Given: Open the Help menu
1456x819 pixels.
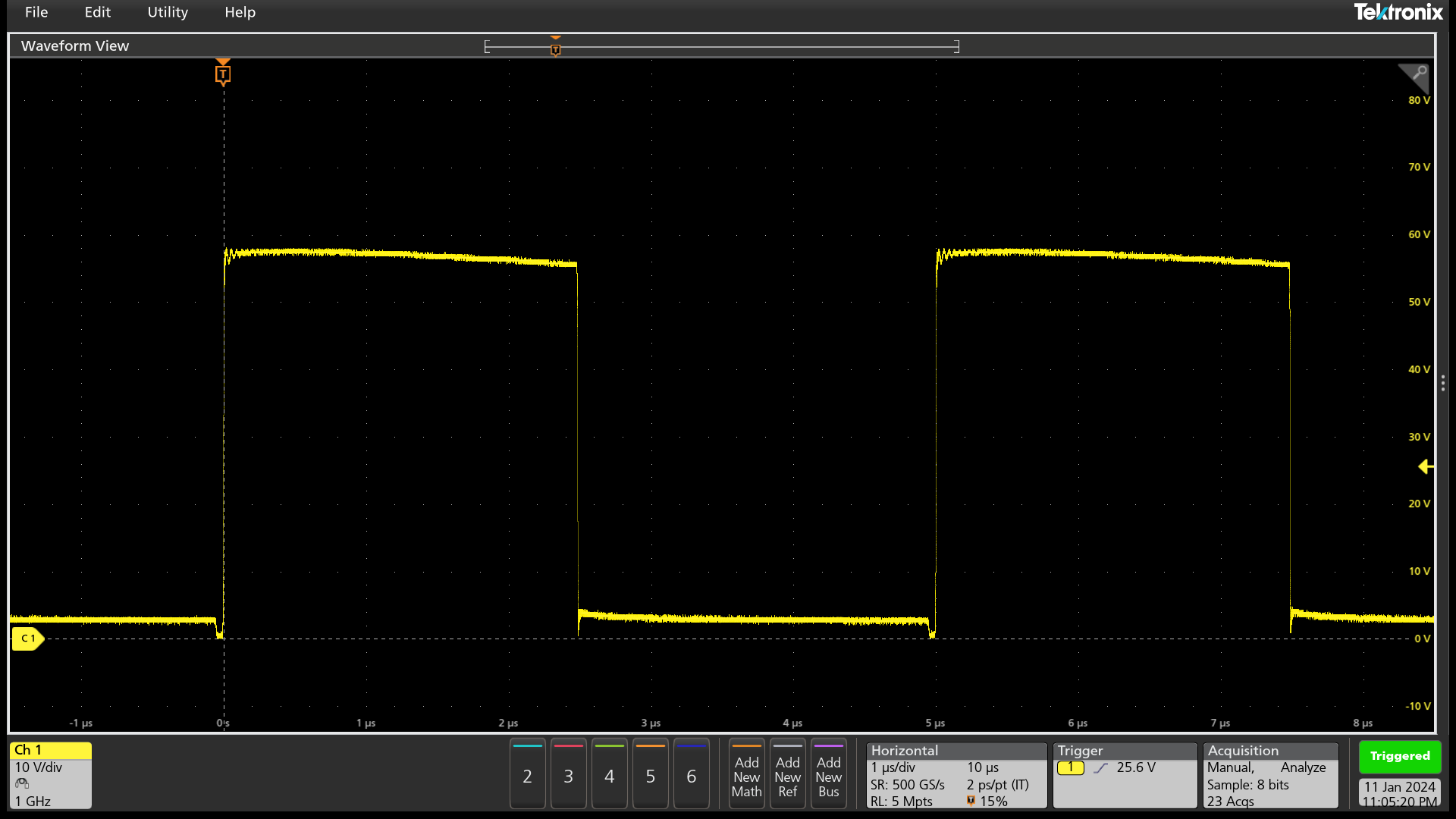Looking at the screenshot, I should 240,12.
